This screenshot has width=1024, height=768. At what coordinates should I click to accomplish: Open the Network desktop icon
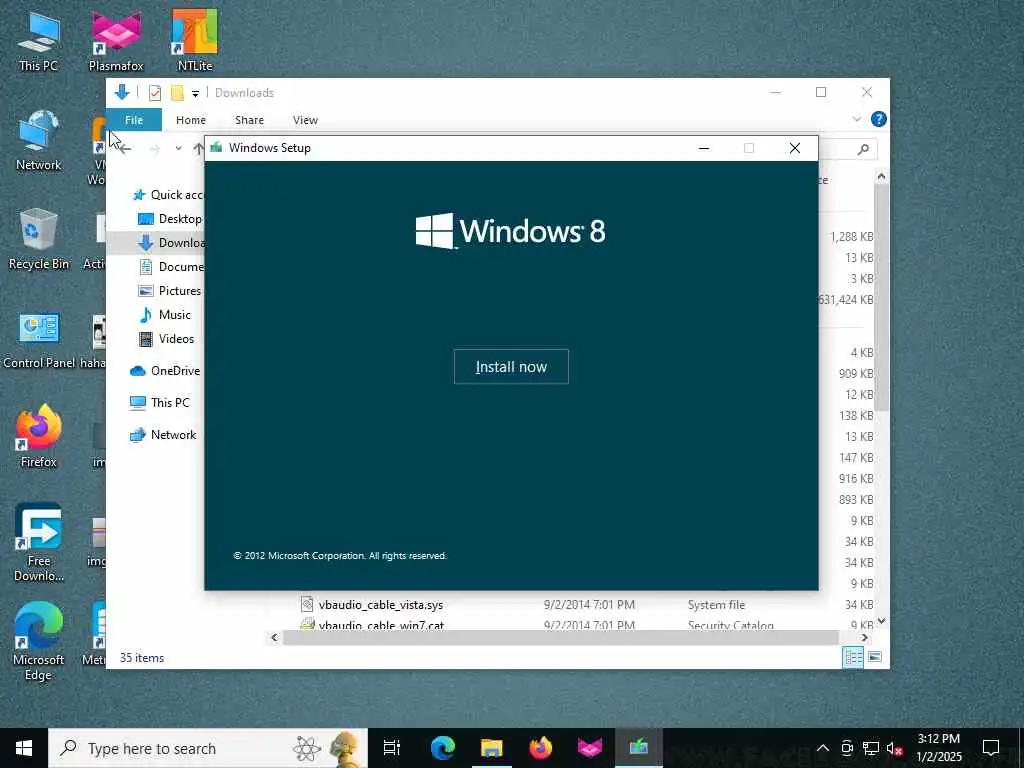39,140
